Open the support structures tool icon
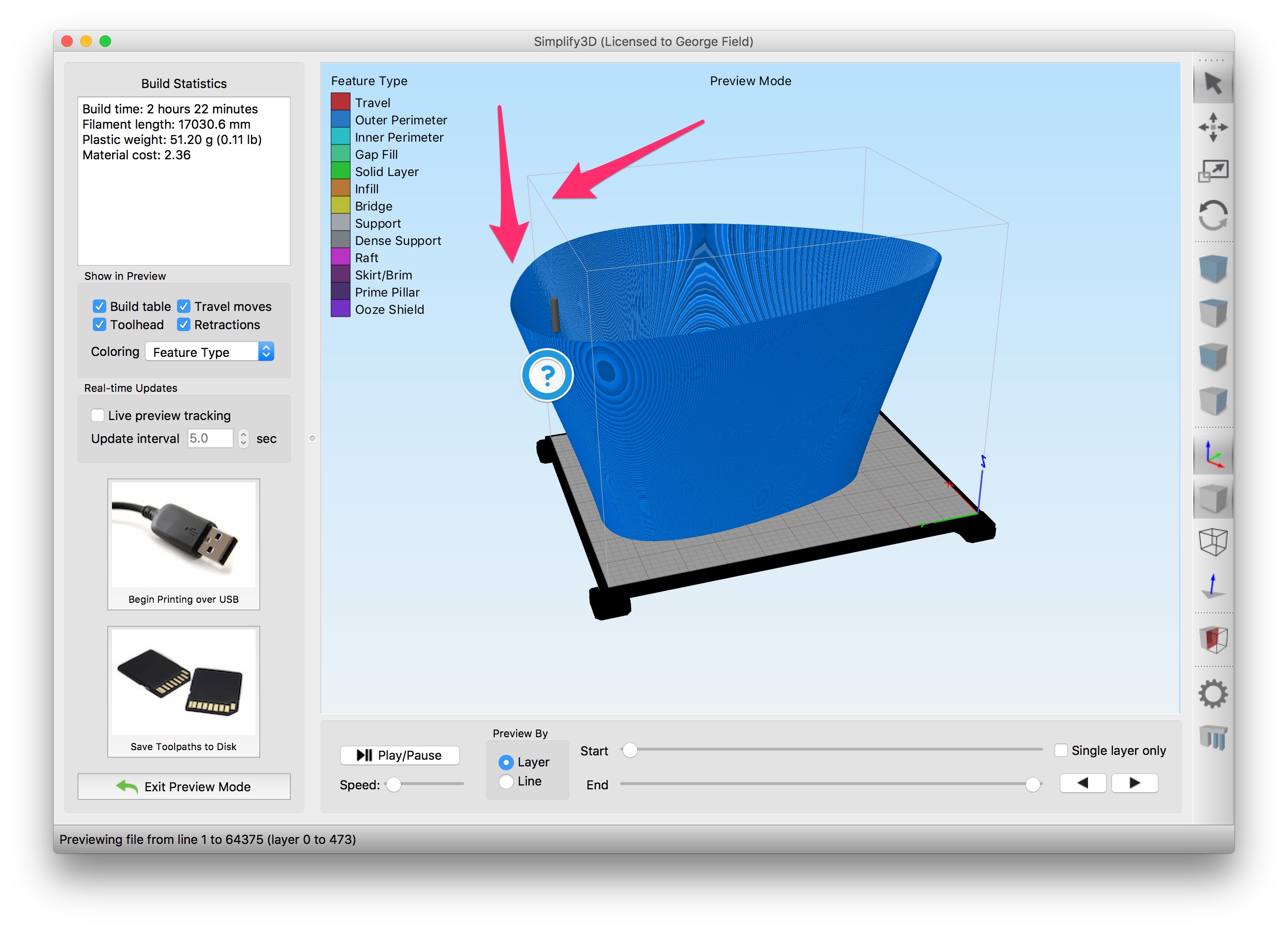This screenshot has height=930, width=1288. coord(1212,738)
